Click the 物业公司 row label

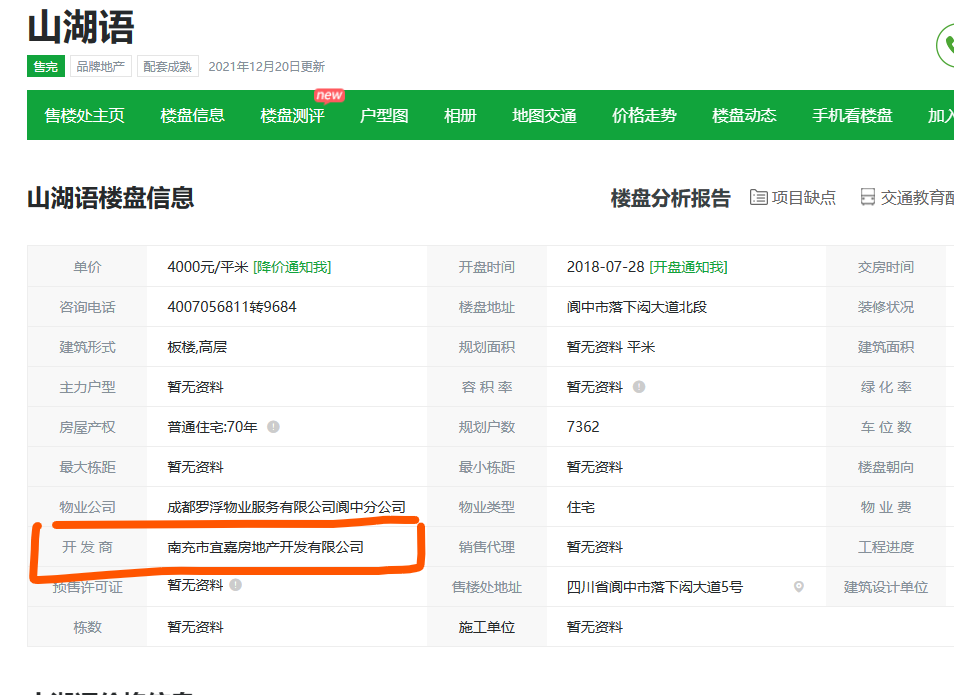pos(87,507)
